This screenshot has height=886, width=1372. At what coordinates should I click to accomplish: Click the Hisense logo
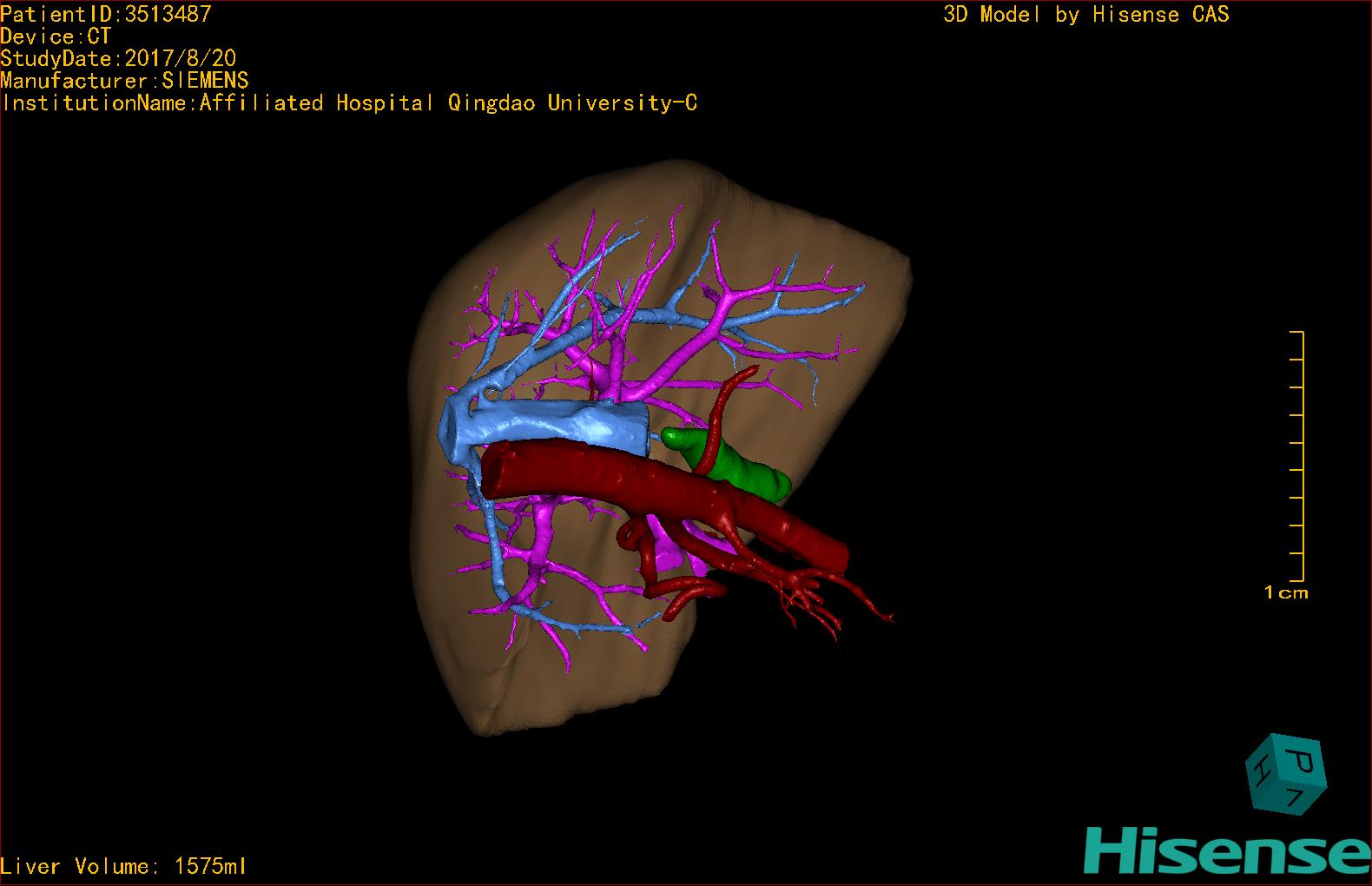coord(1228,849)
